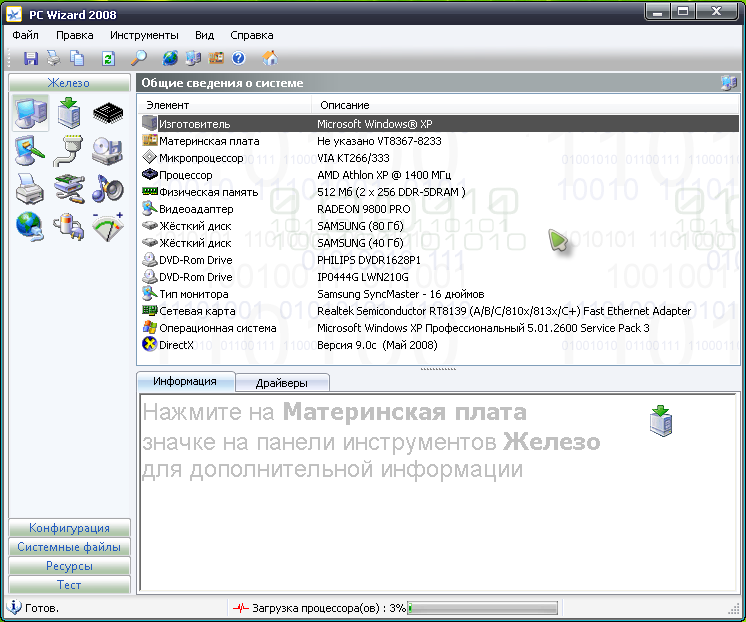Switch to the Информация tab

pos(185,381)
